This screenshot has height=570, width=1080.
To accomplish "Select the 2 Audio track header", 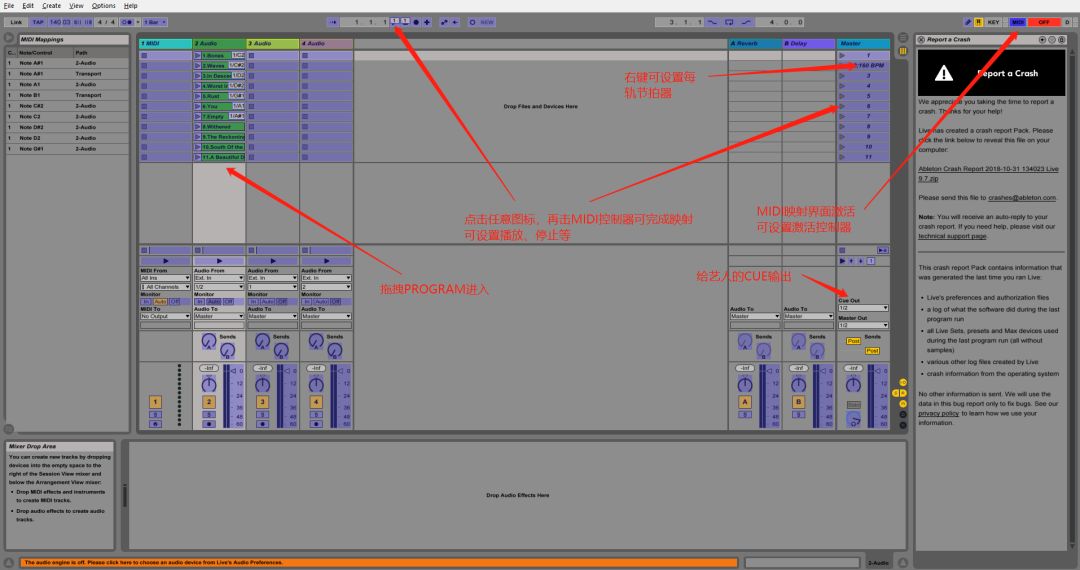I will click(x=219, y=43).
